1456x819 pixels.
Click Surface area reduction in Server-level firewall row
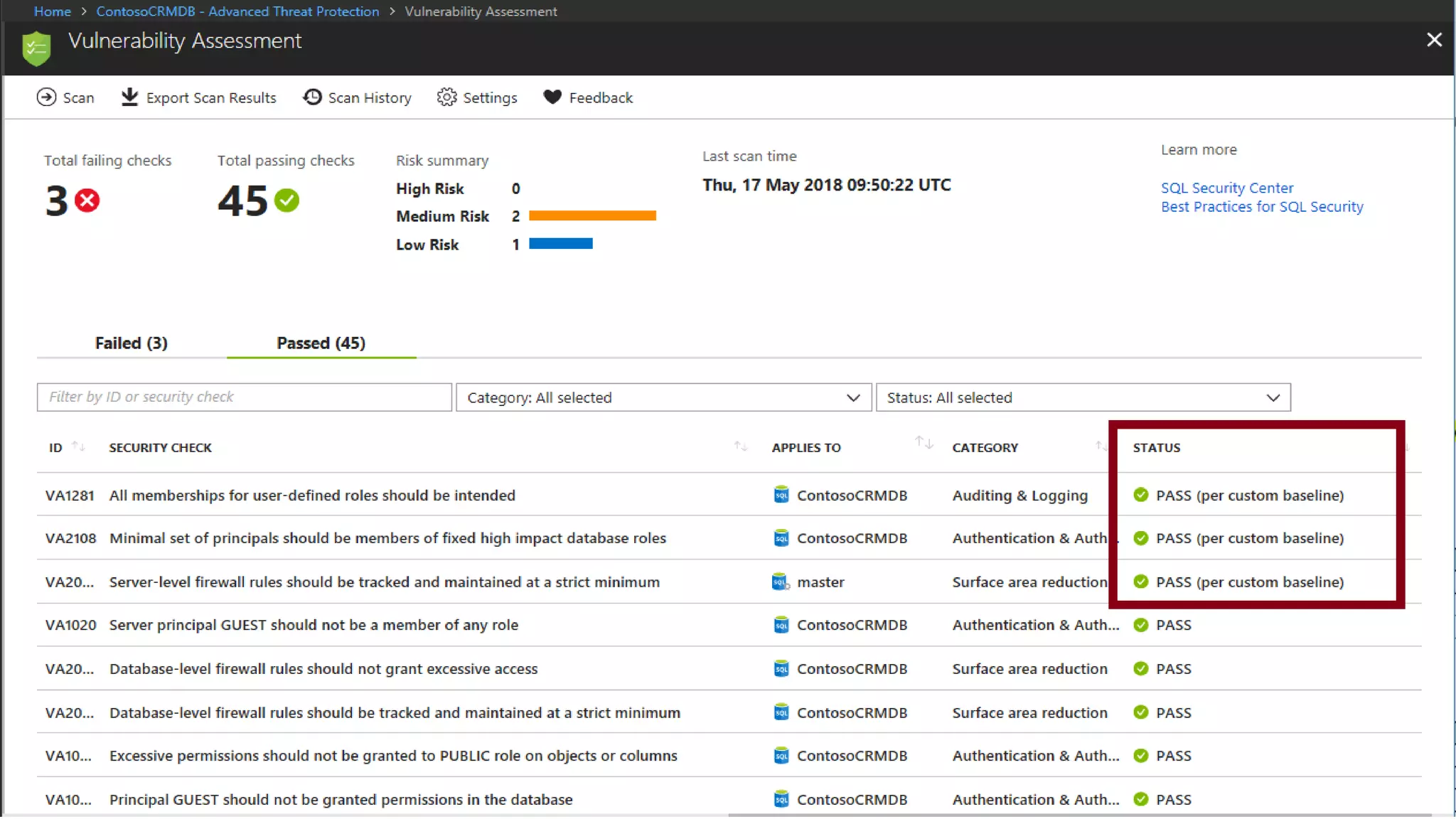pos(1030,582)
